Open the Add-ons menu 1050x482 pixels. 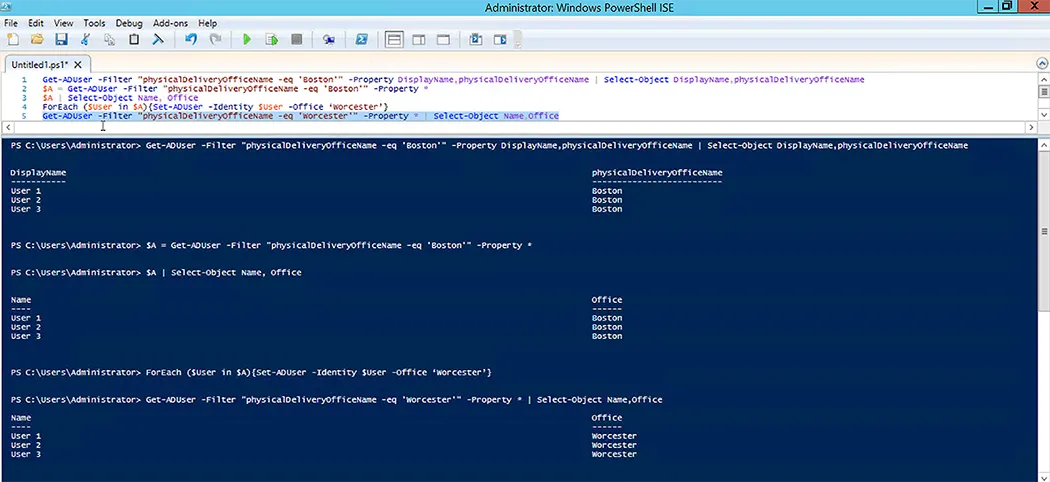170,23
